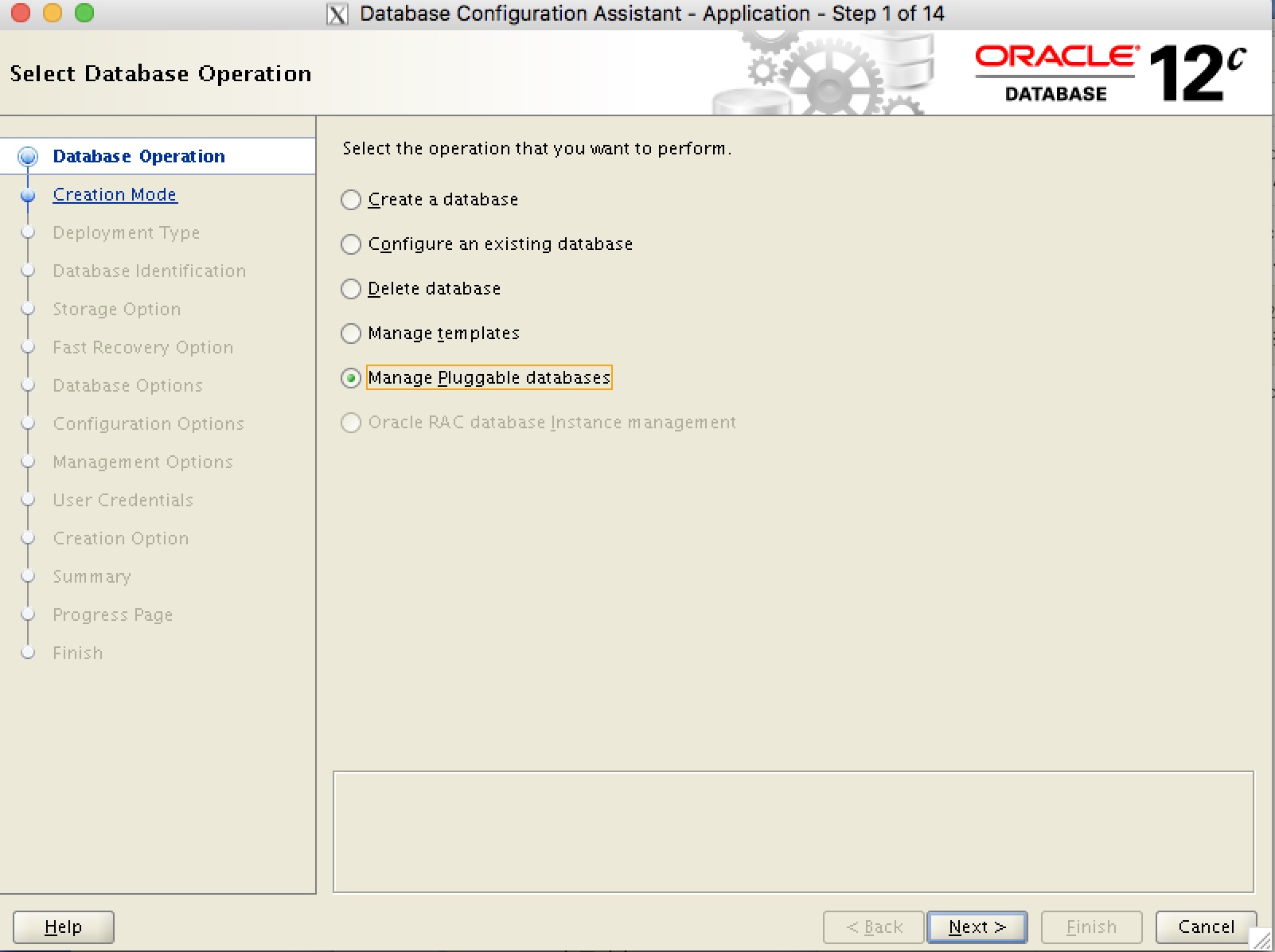The height and width of the screenshot is (952, 1275).
Task: Open the Storage Option step
Action: coord(116,309)
